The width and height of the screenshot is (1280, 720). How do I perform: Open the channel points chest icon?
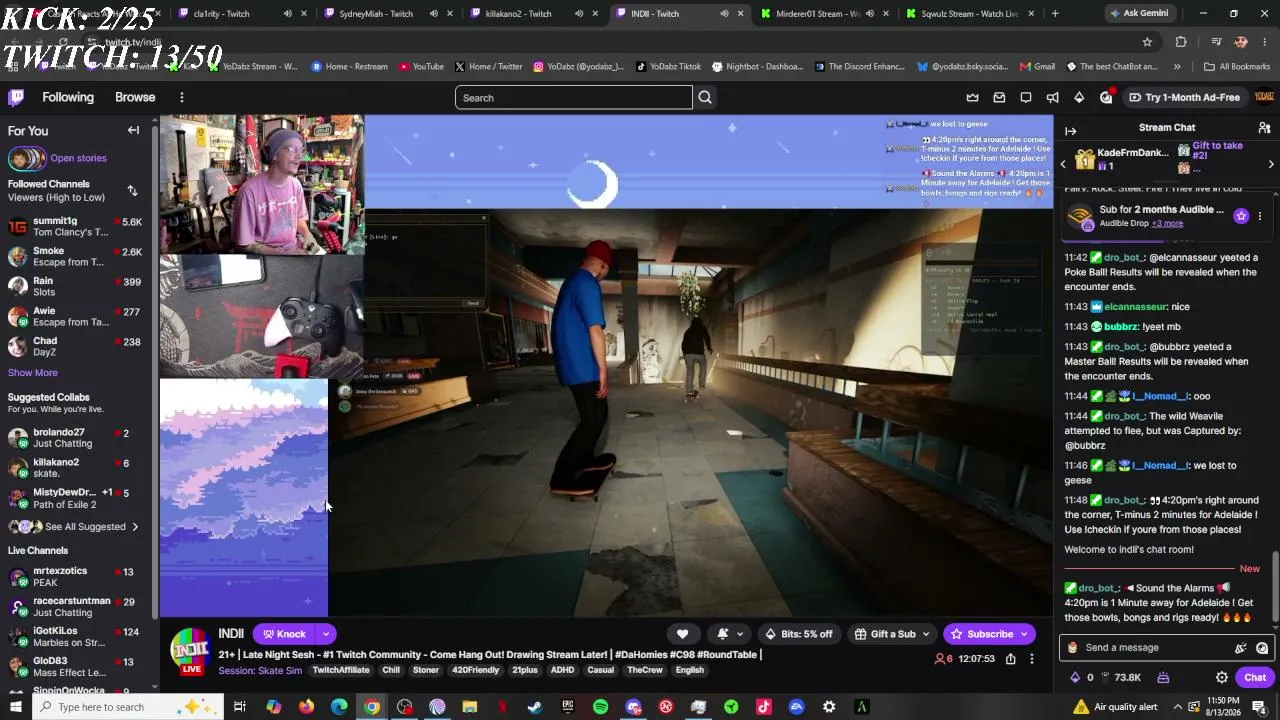tap(1165, 677)
